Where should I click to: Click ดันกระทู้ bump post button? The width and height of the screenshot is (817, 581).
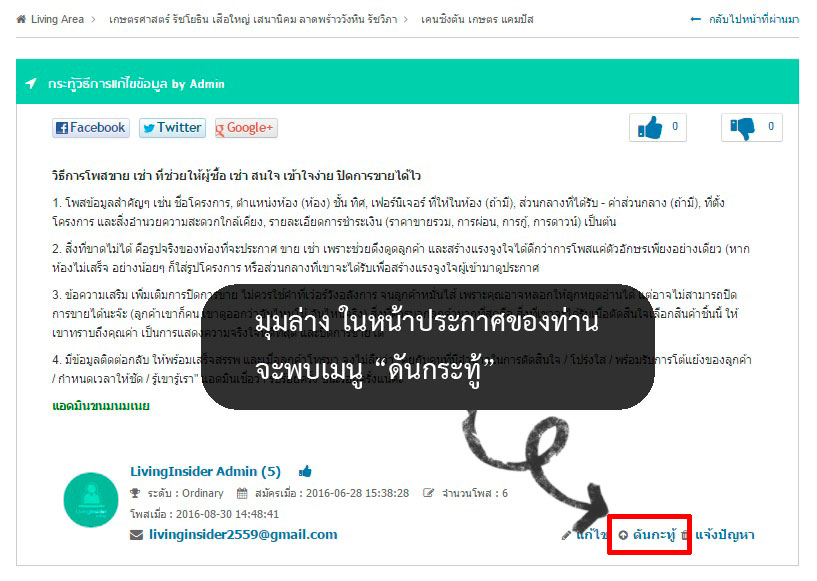click(x=648, y=535)
